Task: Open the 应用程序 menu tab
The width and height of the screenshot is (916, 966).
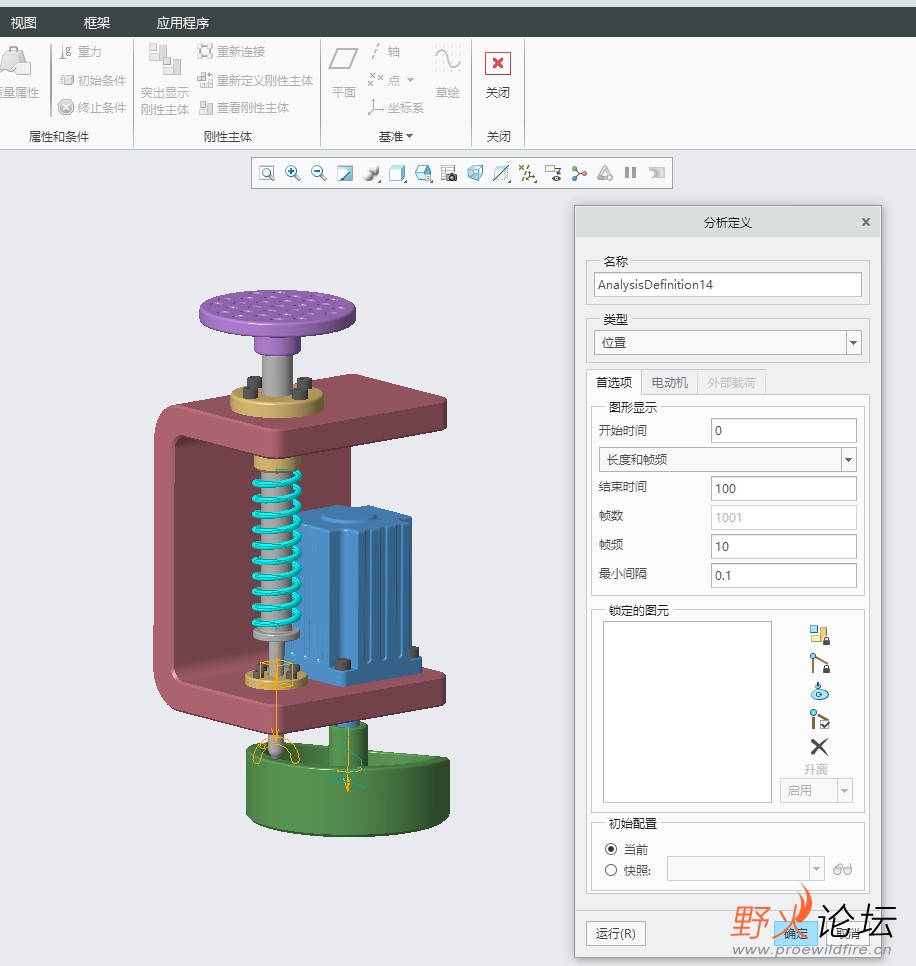Action: tap(183, 23)
